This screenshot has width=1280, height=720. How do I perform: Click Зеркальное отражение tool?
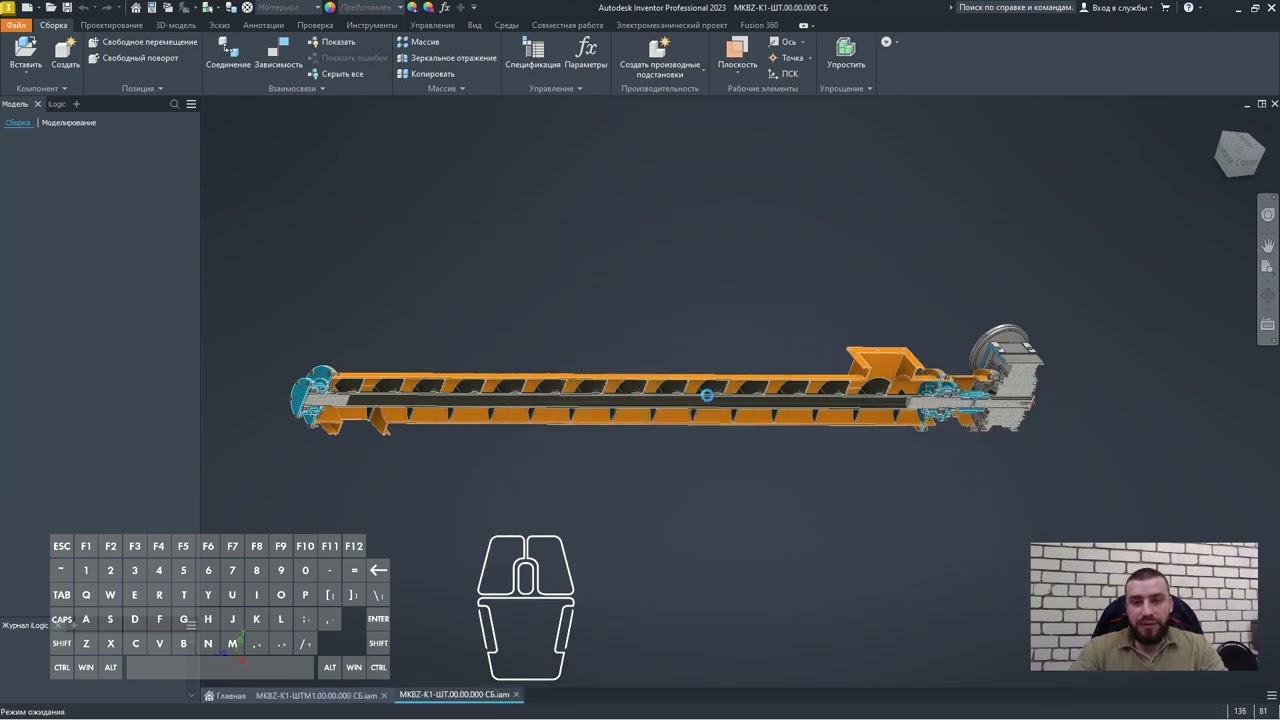tap(446, 58)
